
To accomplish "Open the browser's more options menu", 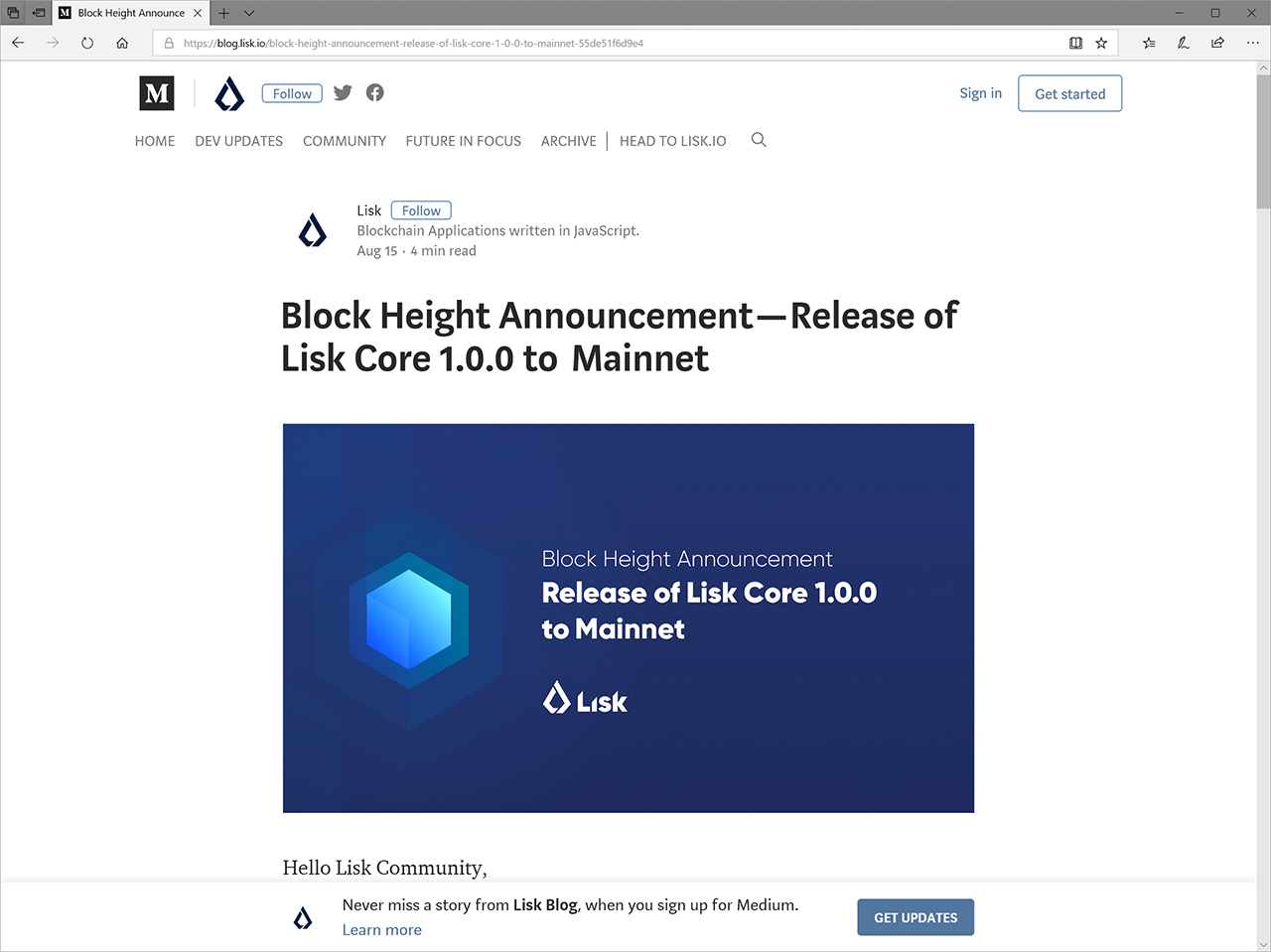I will (x=1252, y=43).
